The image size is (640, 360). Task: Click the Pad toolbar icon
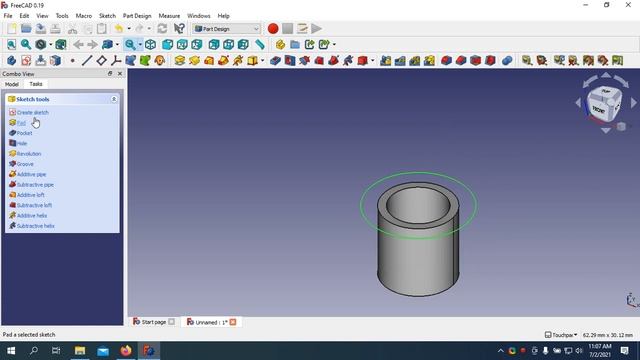point(180,61)
